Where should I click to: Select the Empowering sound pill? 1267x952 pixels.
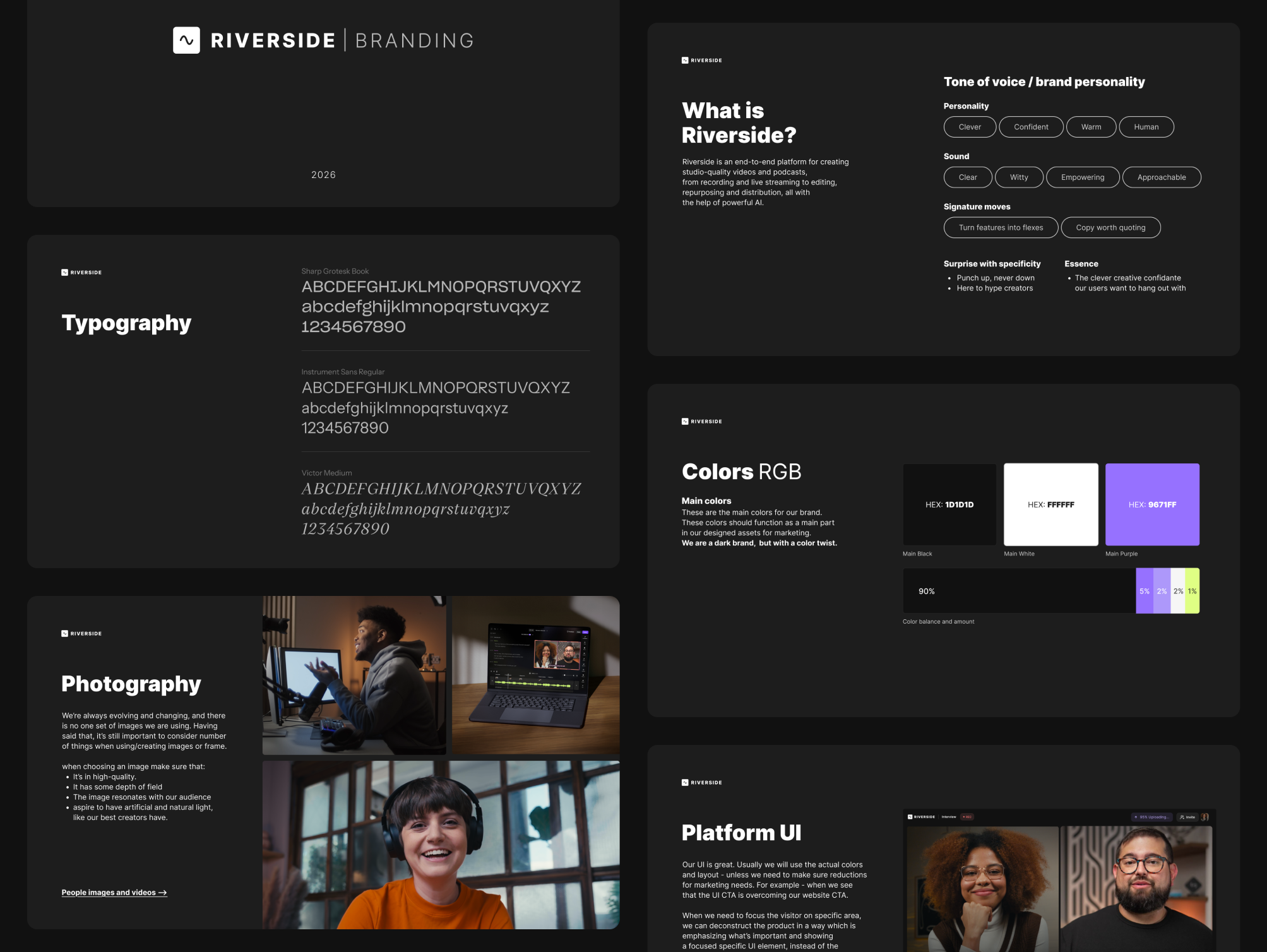point(1083,177)
